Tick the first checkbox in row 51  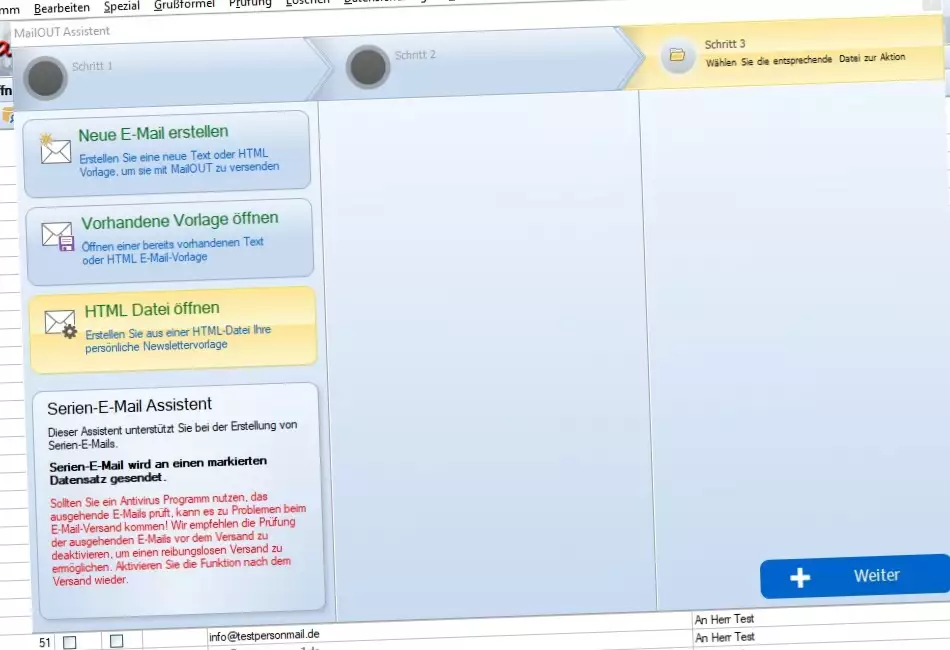[70, 642]
